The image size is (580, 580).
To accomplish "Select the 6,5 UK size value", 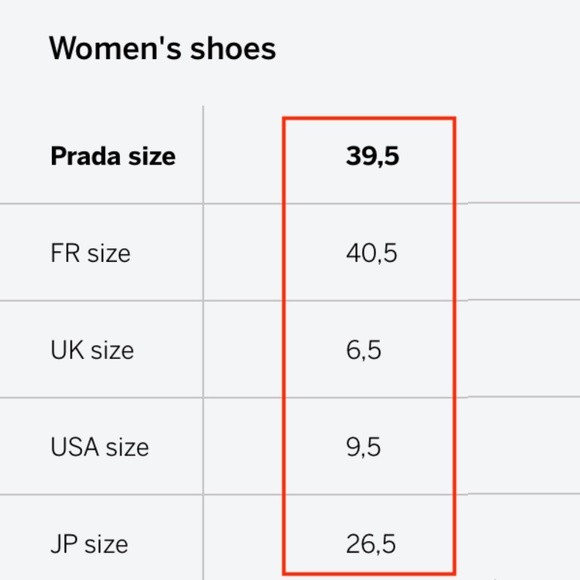I will click(x=364, y=350).
